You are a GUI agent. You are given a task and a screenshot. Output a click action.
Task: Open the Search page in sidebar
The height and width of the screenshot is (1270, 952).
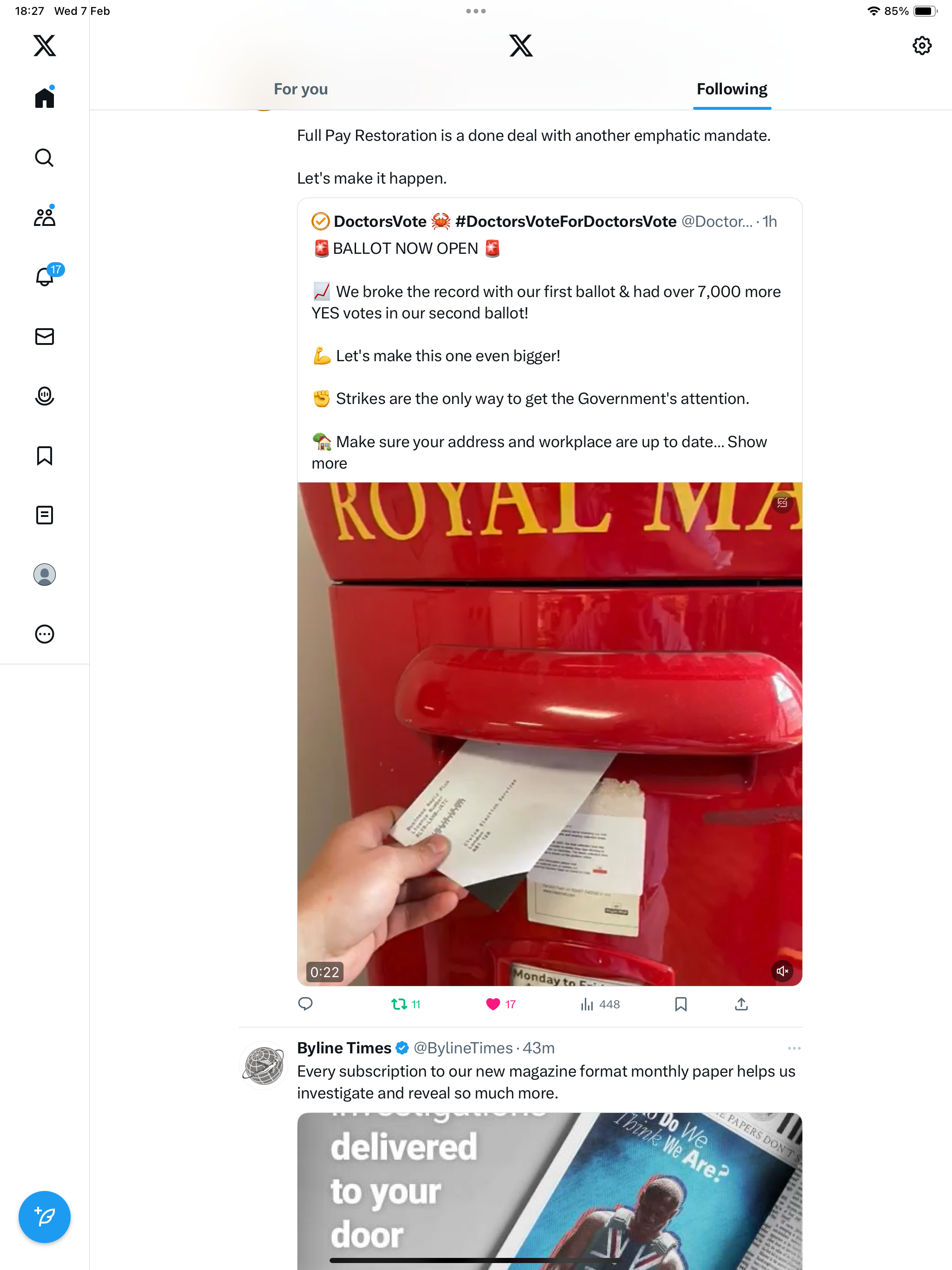(44, 157)
